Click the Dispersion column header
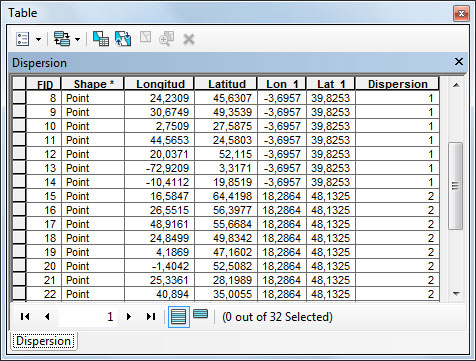This screenshot has width=476, height=361. 397,84
